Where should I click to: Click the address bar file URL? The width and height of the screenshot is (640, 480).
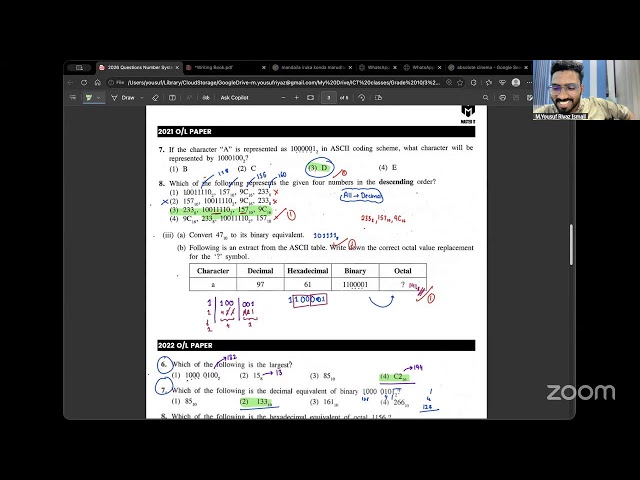[x=284, y=82]
